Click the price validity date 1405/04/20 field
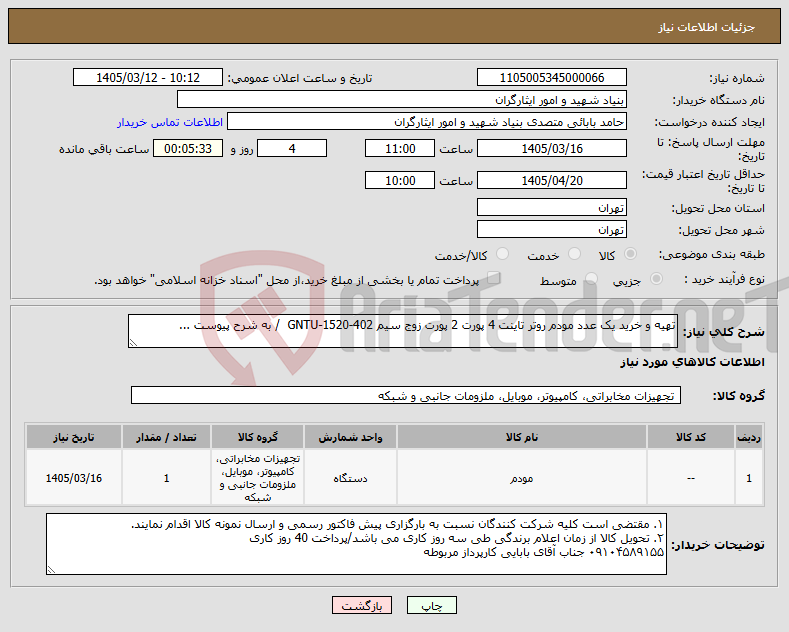 551,180
